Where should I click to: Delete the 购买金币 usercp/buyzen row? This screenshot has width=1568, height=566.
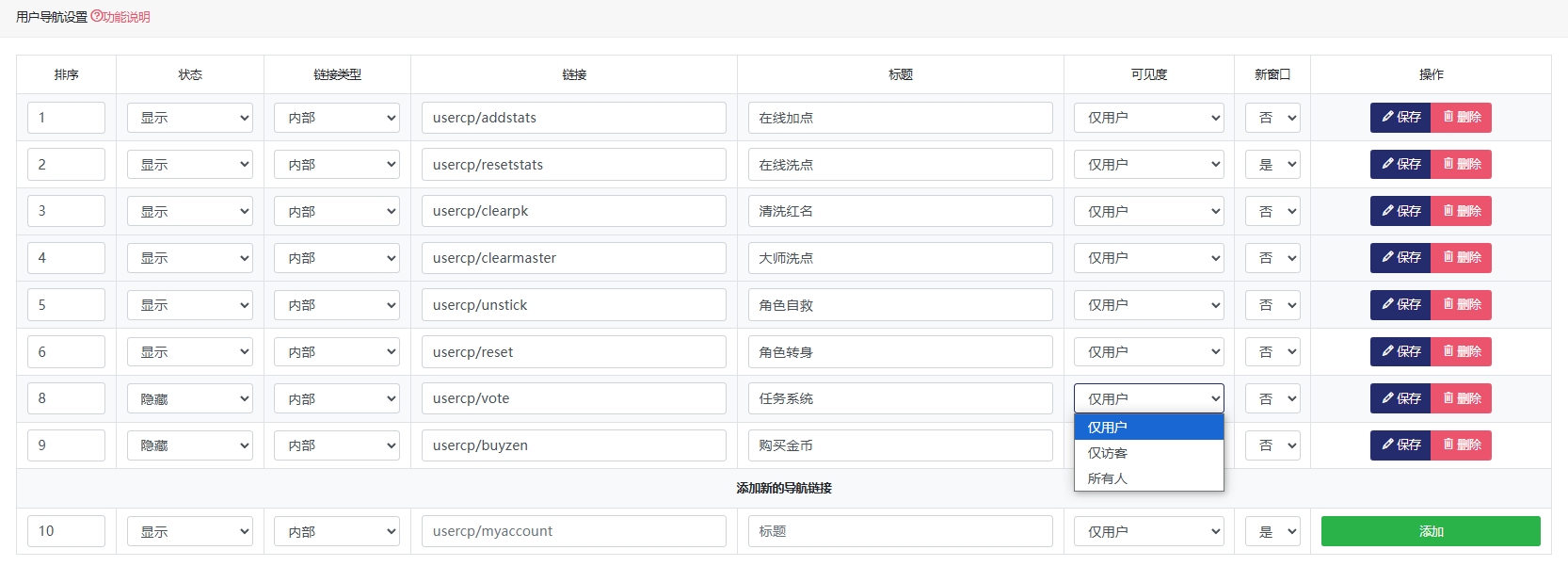click(x=1462, y=445)
